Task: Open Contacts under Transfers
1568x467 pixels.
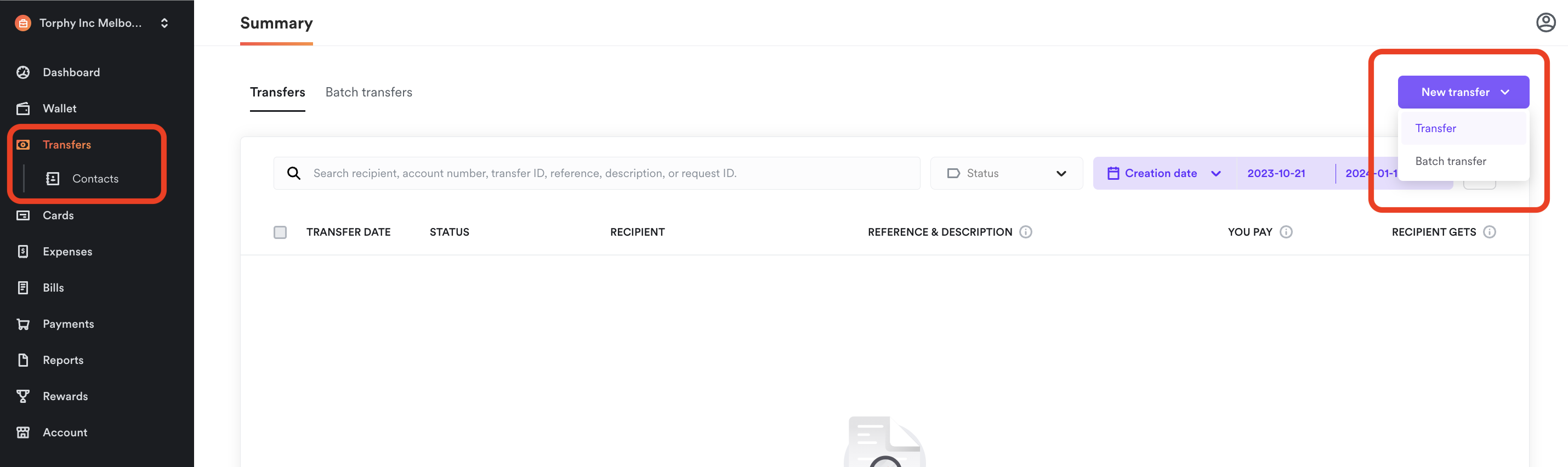Action: [95, 179]
